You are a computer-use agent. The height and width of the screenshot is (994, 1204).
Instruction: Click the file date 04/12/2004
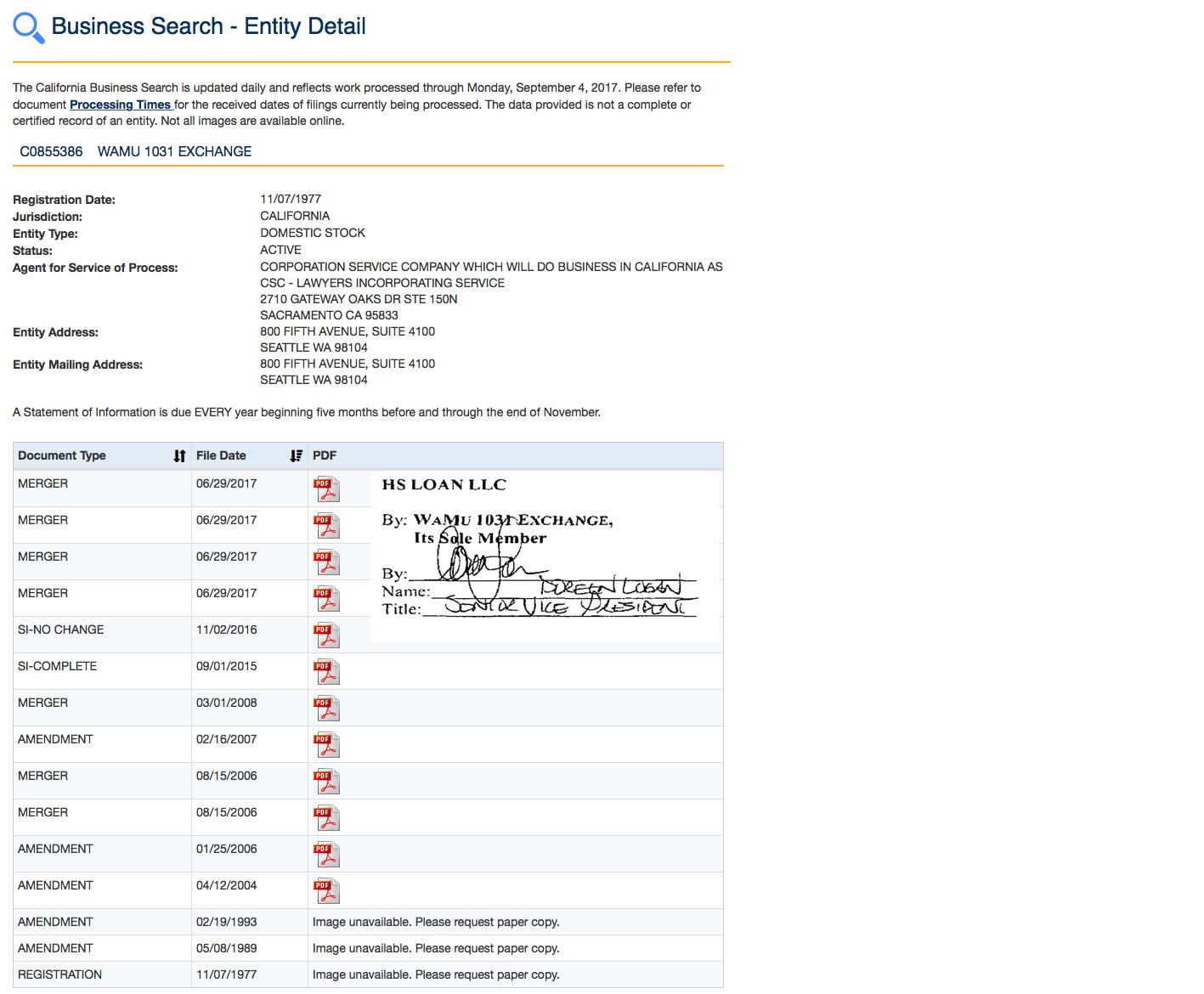click(x=226, y=885)
